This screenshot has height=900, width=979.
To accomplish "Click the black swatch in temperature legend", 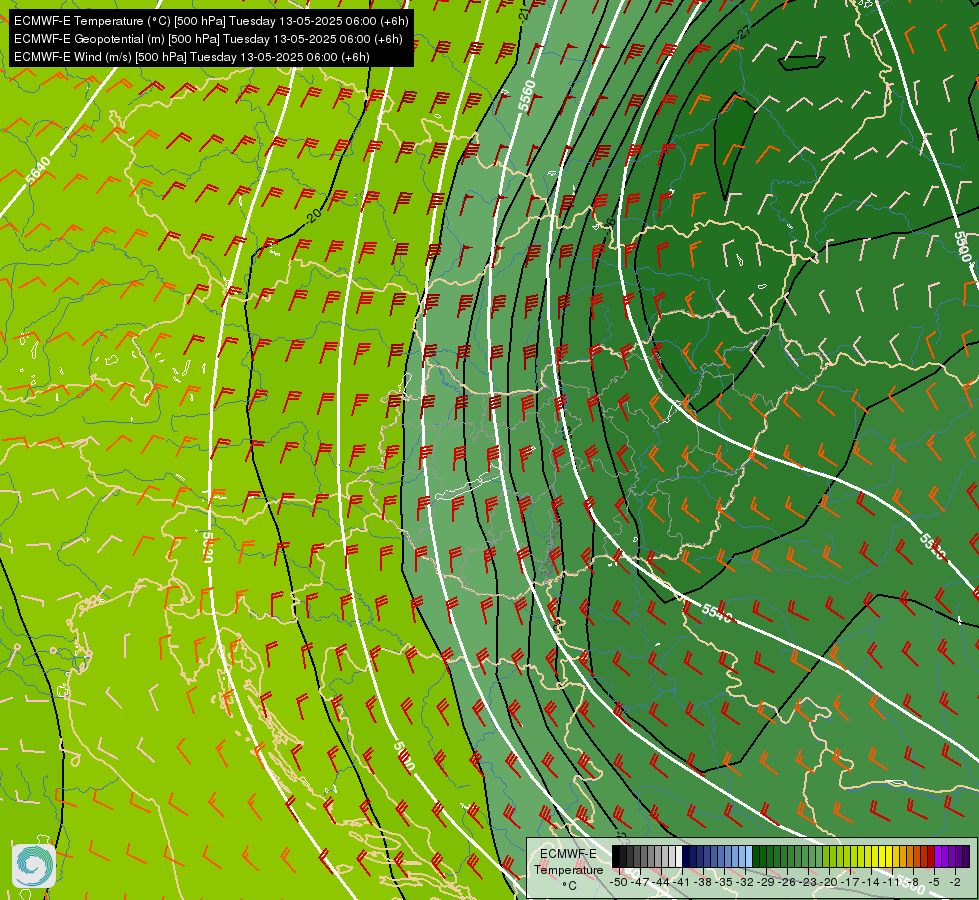I will pos(616,856).
